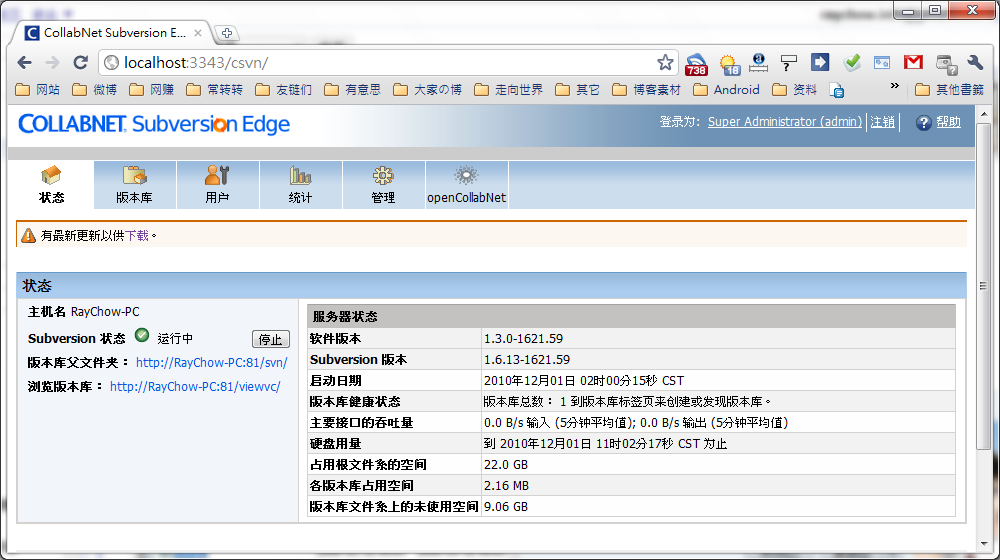
Task: Click Super Administrator (admin) link
Action: click(x=784, y=121)
